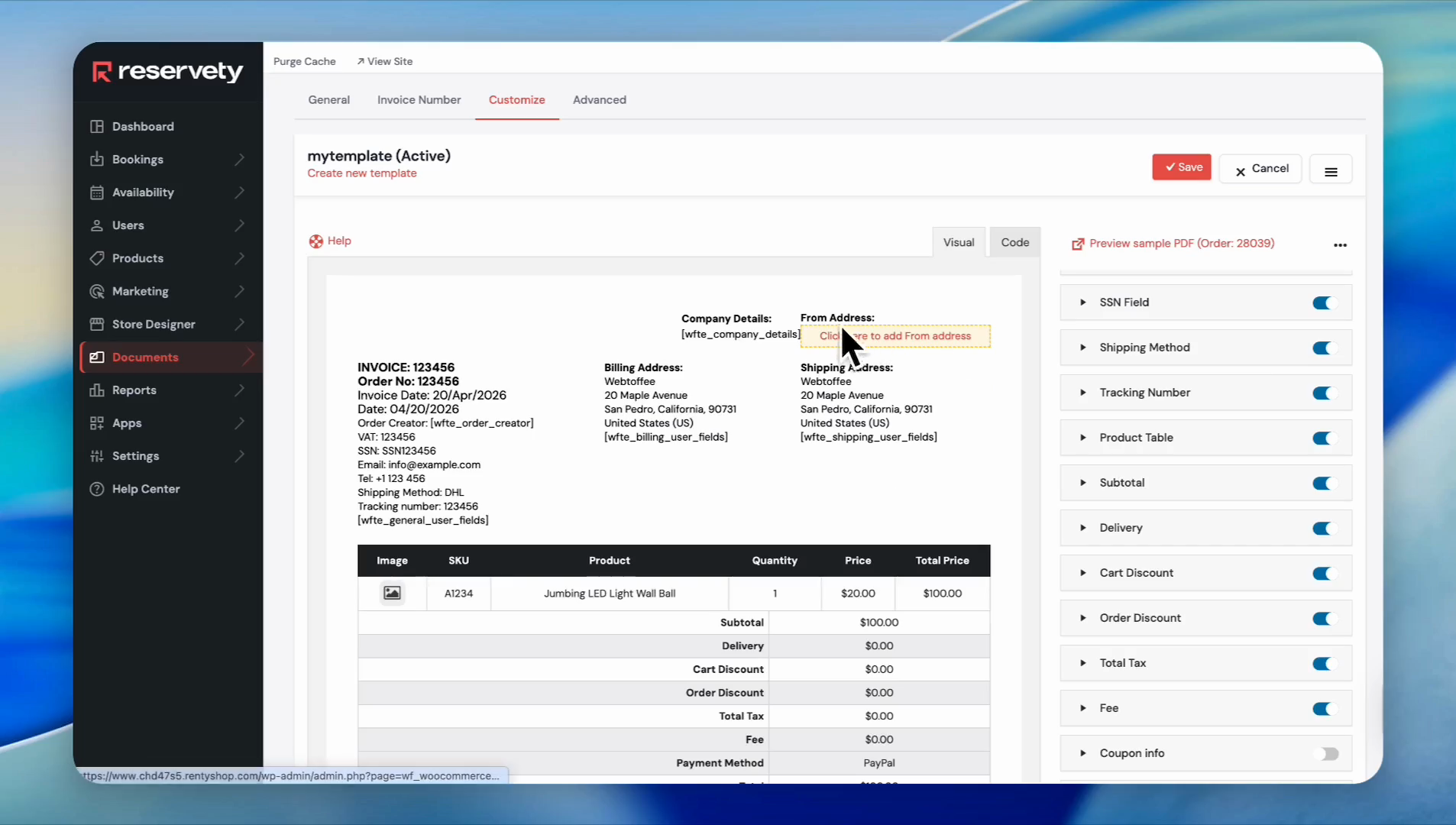Switch to the Code editor tab

pyautogui.click(x=1014, y=243)
